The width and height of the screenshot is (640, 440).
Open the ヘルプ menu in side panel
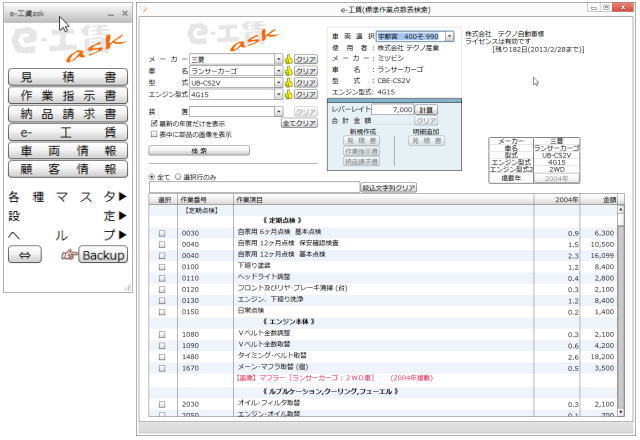click(67, 234)
